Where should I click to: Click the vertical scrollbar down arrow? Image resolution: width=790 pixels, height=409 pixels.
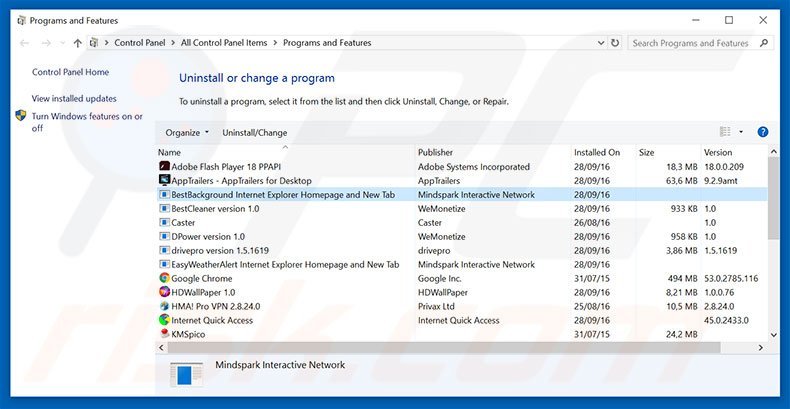click(774, 335)
